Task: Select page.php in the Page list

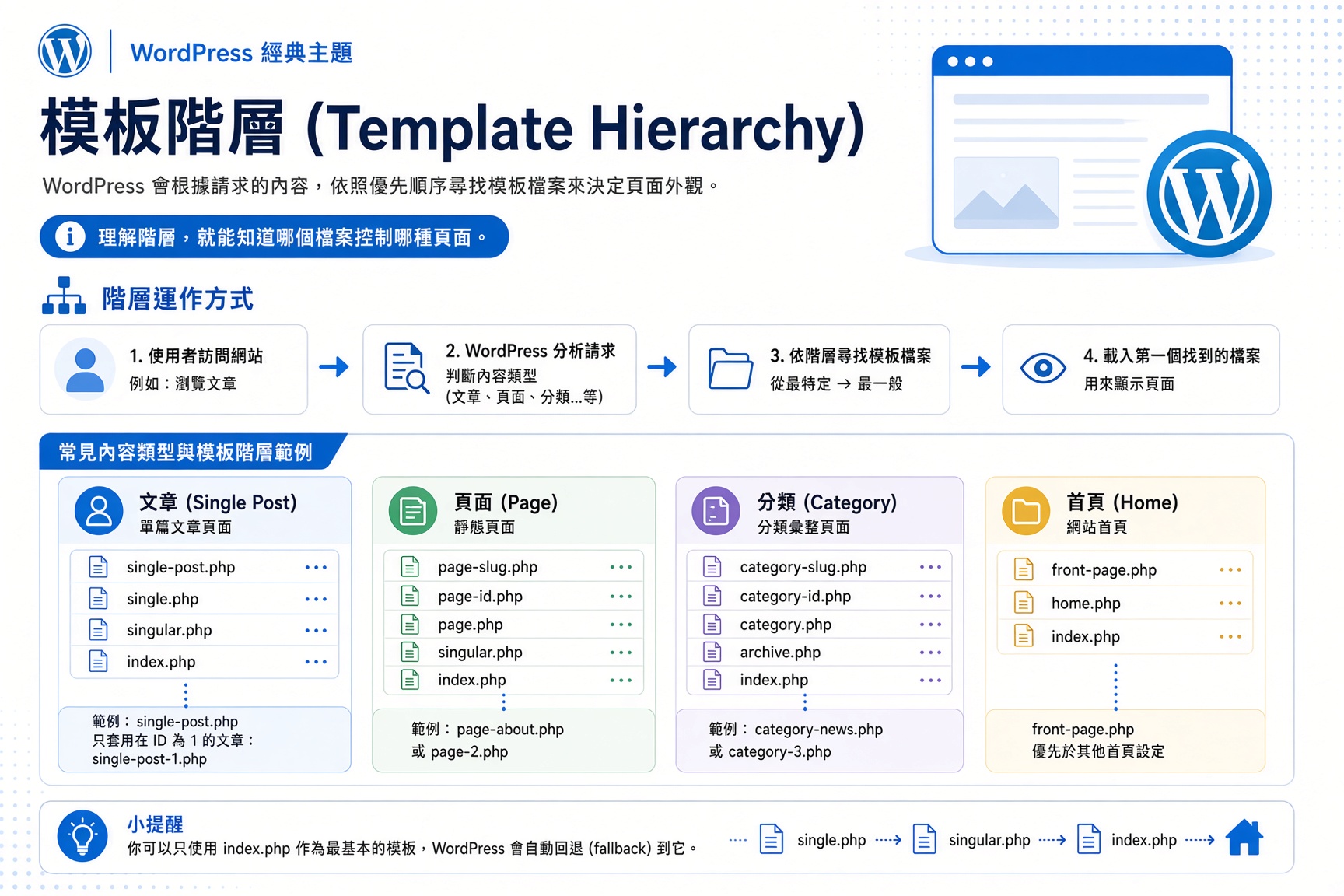Action: (471, 625)
